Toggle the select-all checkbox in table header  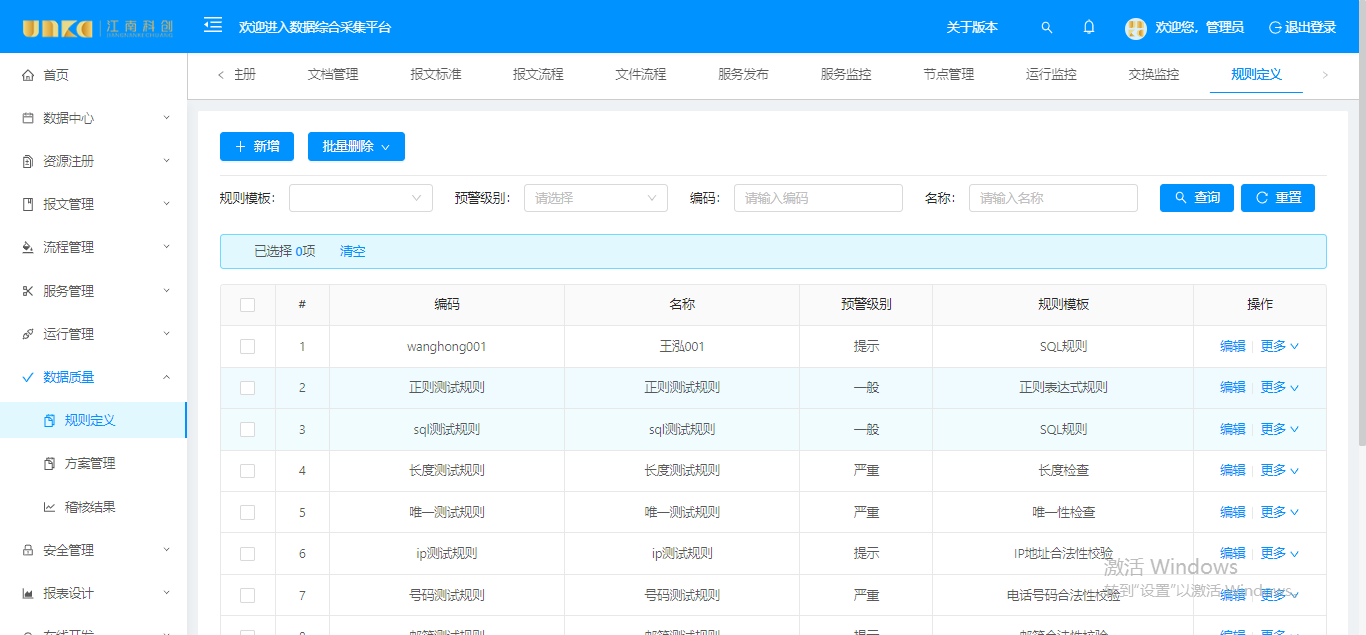point(248,305)
